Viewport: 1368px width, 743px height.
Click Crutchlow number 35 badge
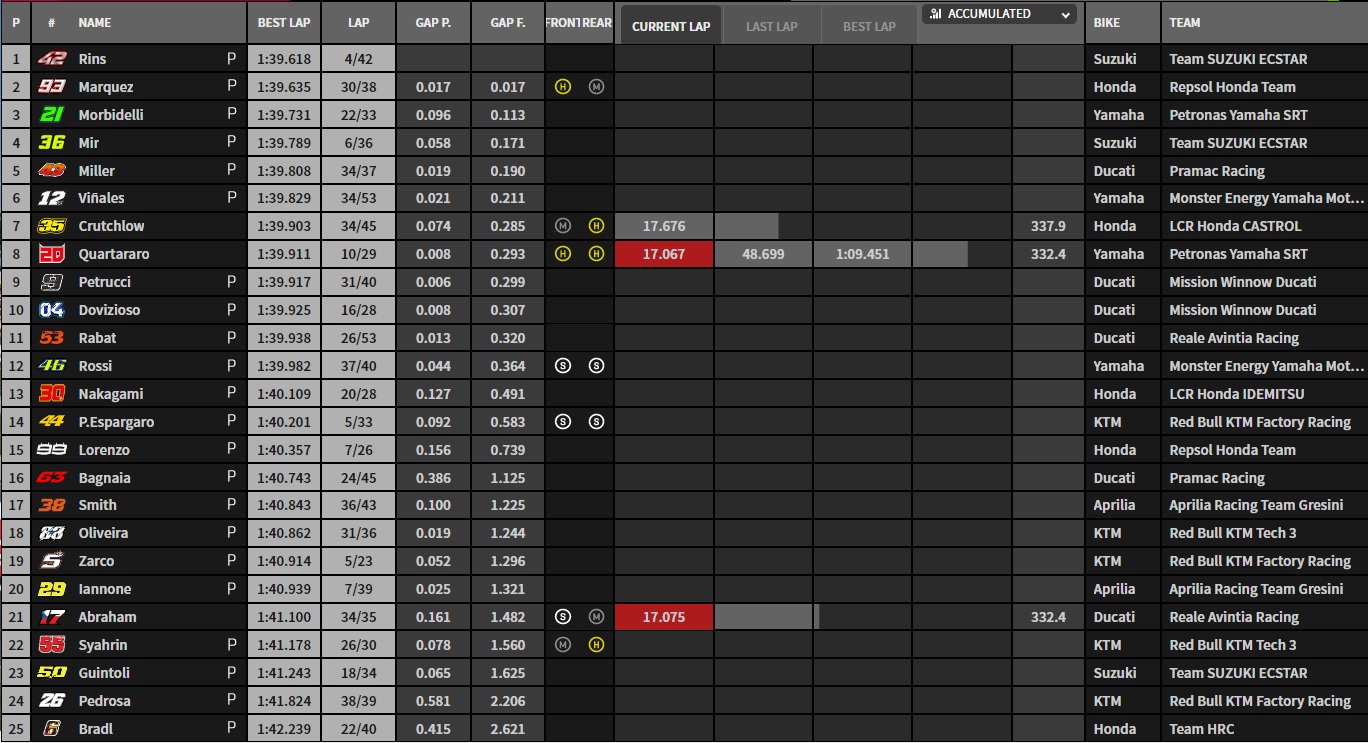click(x=51, y=226)
